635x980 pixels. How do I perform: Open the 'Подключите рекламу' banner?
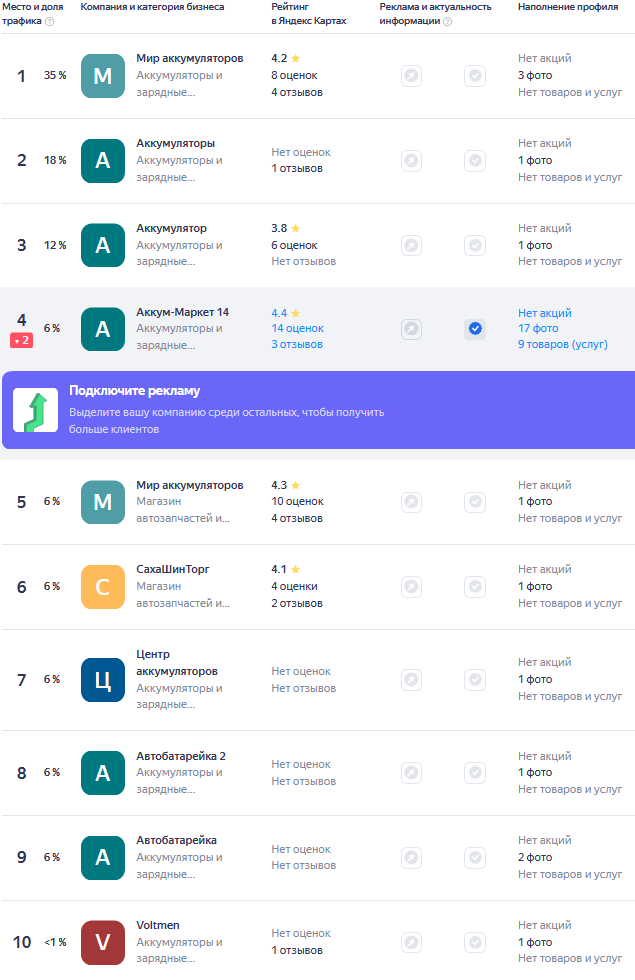318,410
